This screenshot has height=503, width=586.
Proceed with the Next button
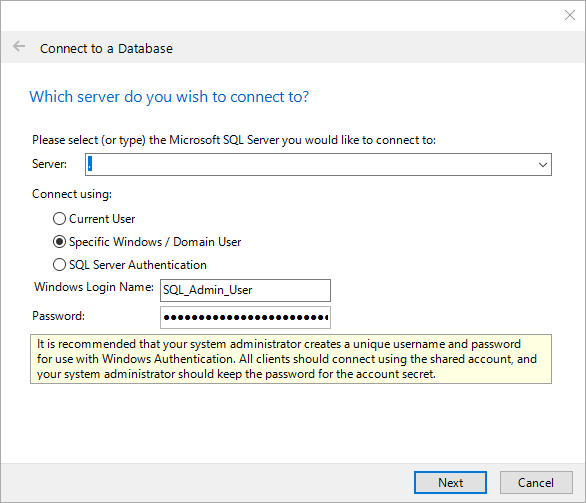[x=450, y=482]
